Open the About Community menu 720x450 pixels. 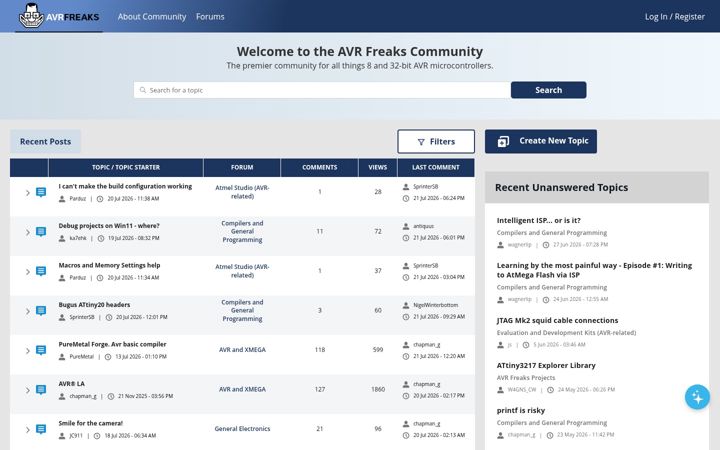click(x=152, y=17)
